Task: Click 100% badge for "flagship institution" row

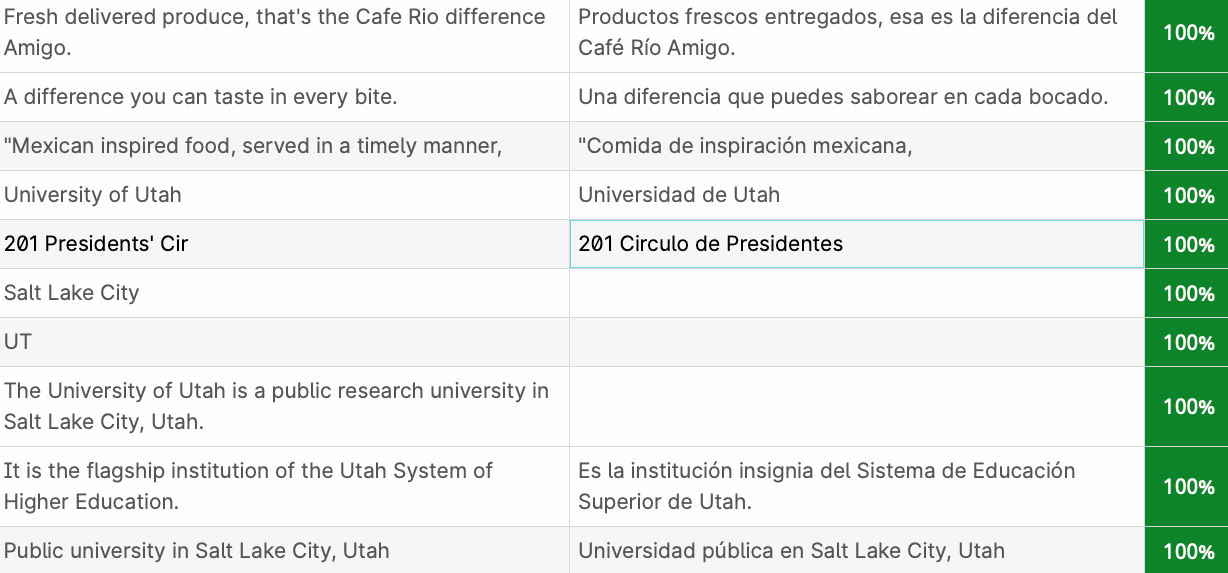Action: (x=1188, y=486)
